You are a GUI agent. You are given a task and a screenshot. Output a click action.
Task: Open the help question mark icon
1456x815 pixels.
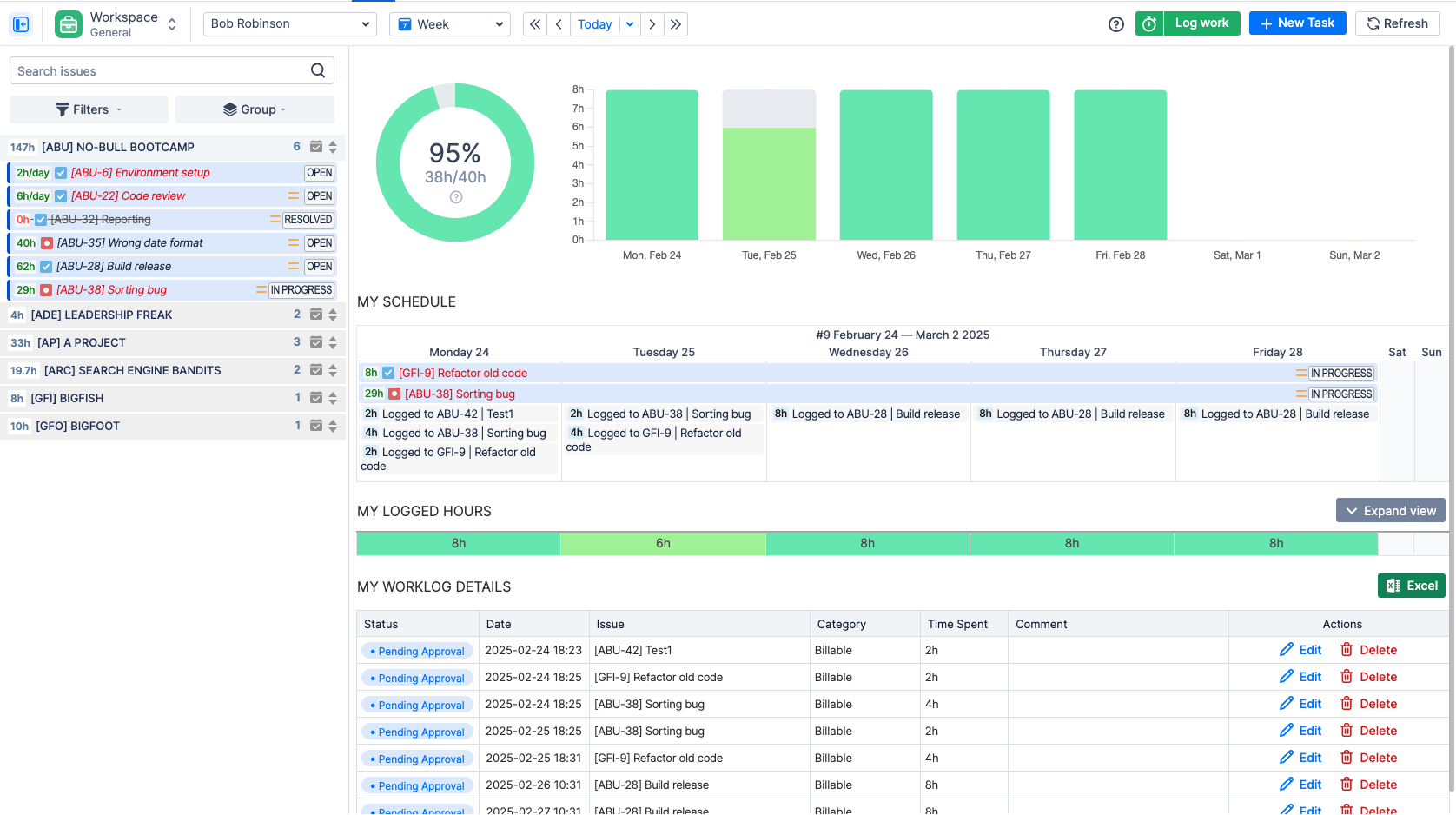(1115, 24)
